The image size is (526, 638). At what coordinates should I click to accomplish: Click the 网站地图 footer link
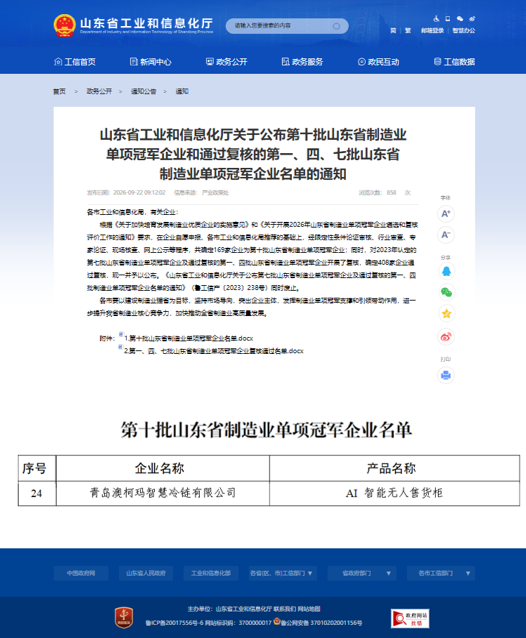[x=309, y=609]
